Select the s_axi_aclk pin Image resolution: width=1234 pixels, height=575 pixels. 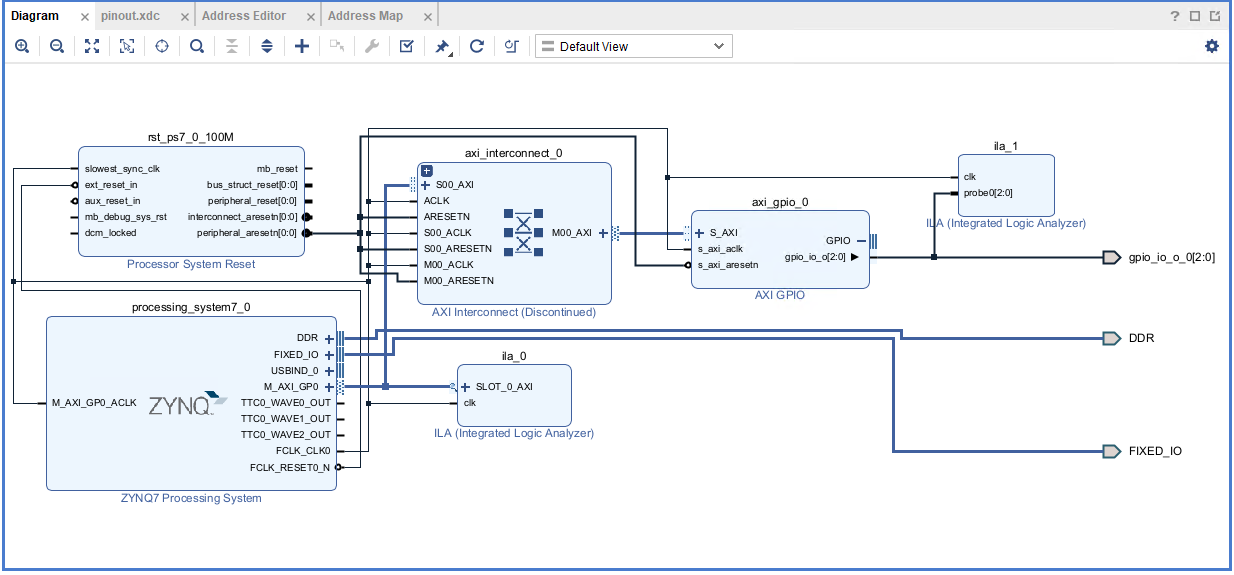720,249
